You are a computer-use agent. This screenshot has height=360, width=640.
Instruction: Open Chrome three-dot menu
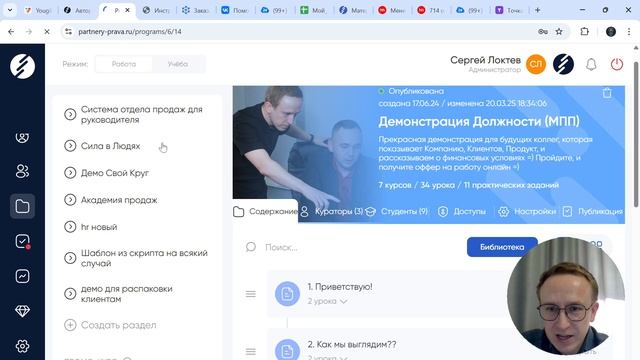(x=629, y=31)
